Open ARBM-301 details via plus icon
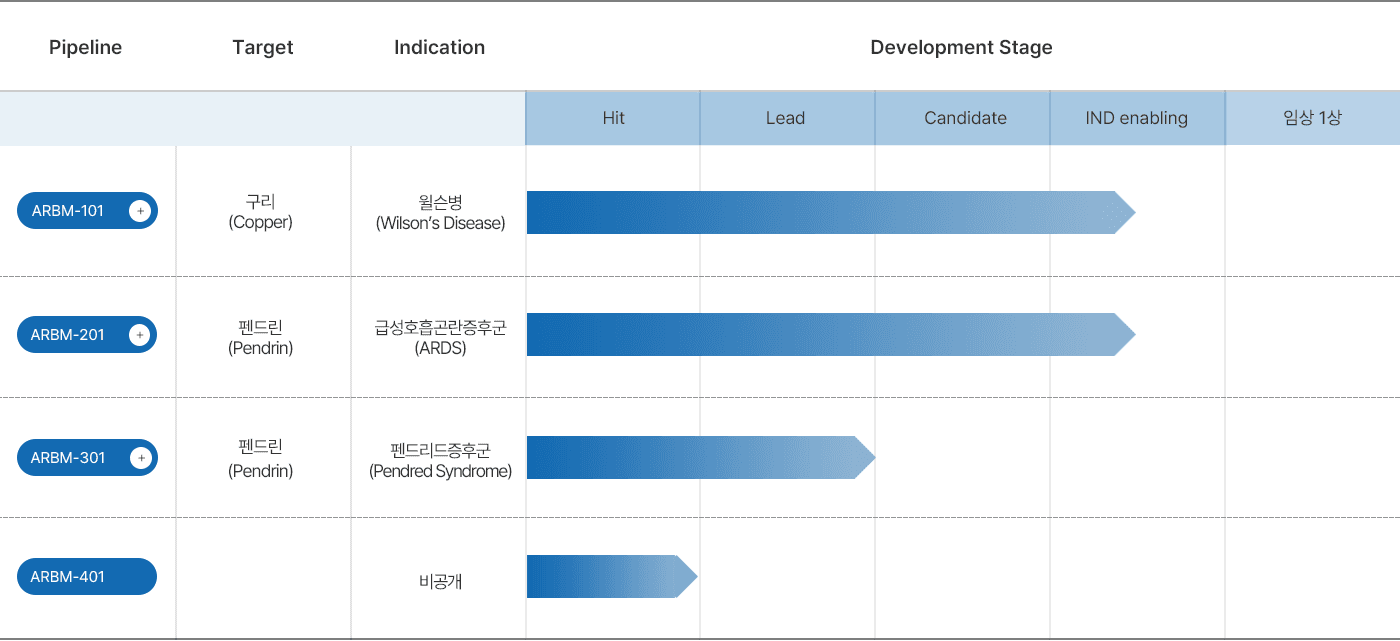 pyautogui.click(x=141, y=458)
